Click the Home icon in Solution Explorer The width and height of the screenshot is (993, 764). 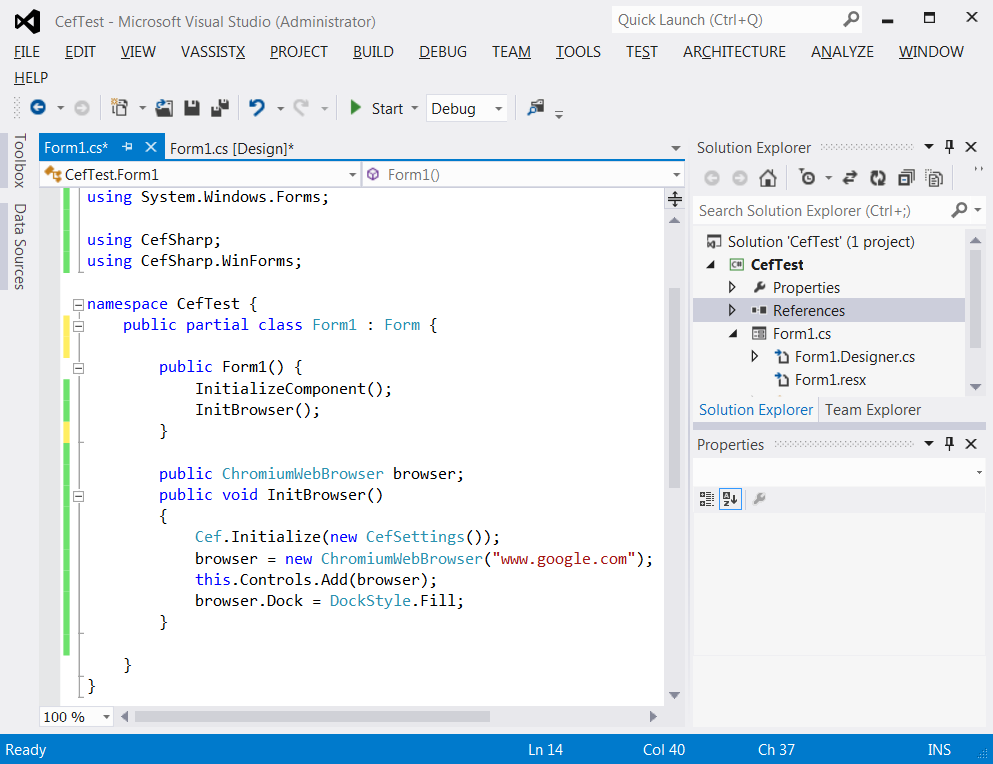click(x=768, y=178)
